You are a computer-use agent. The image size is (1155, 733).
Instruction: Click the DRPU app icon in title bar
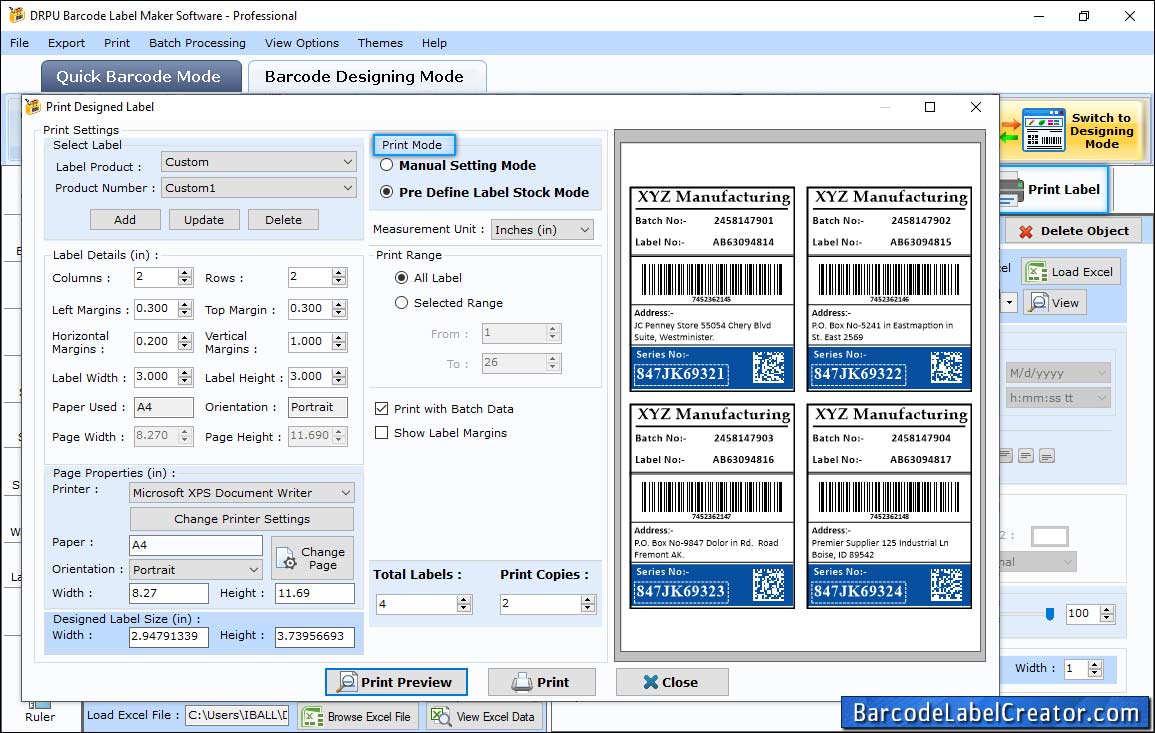click(x=15, y=15)
